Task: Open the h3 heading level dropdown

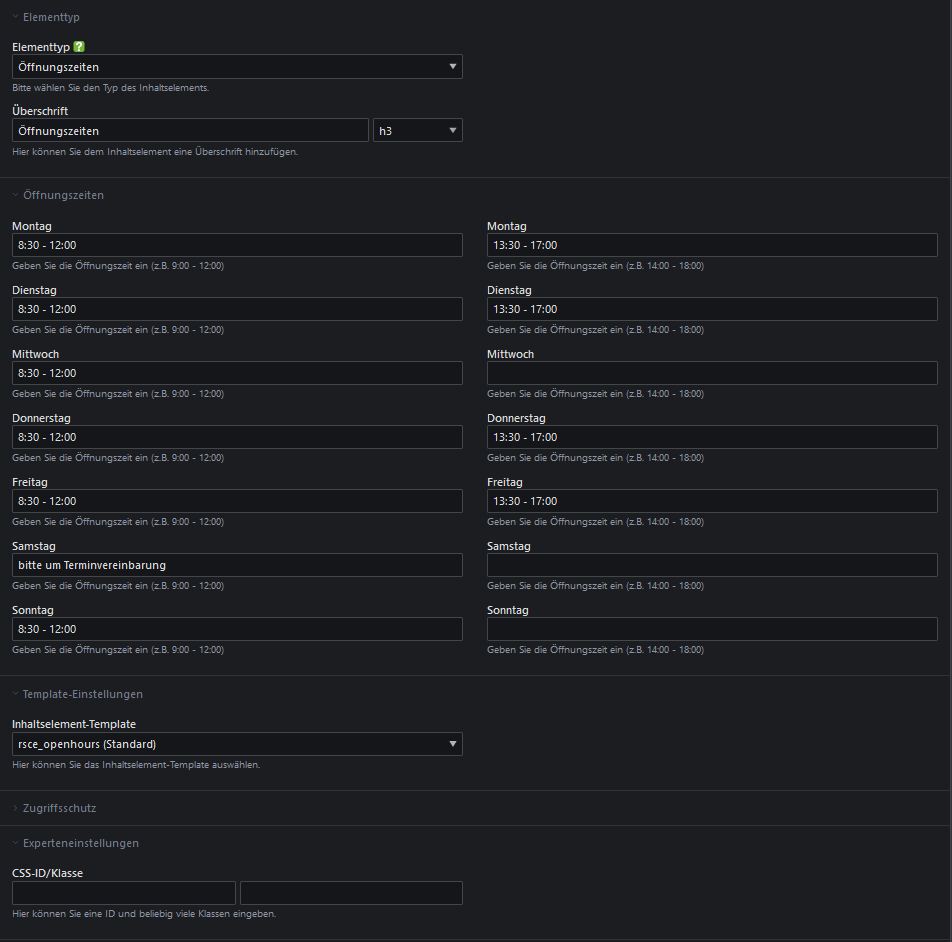Action: (x=417, y=131)
